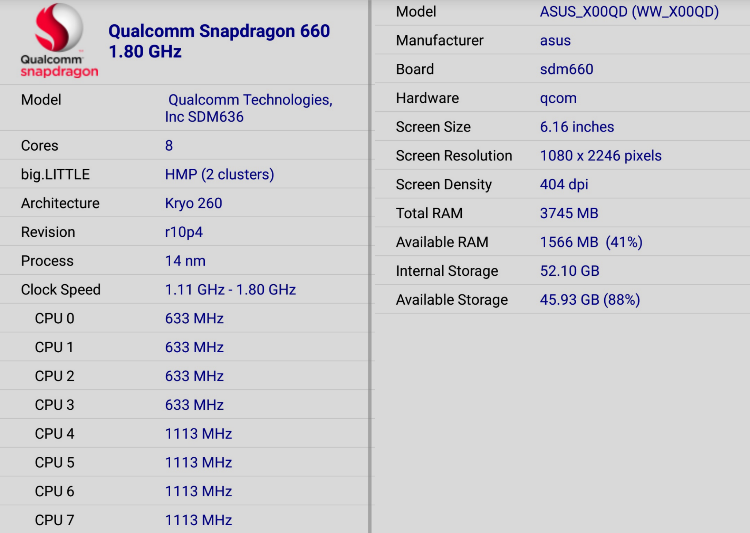This screenshot has height=533, width=750.
Task: Click the device model value ASUS_X00QD (WW_X00QD)
Action: (x=629, y=12)
